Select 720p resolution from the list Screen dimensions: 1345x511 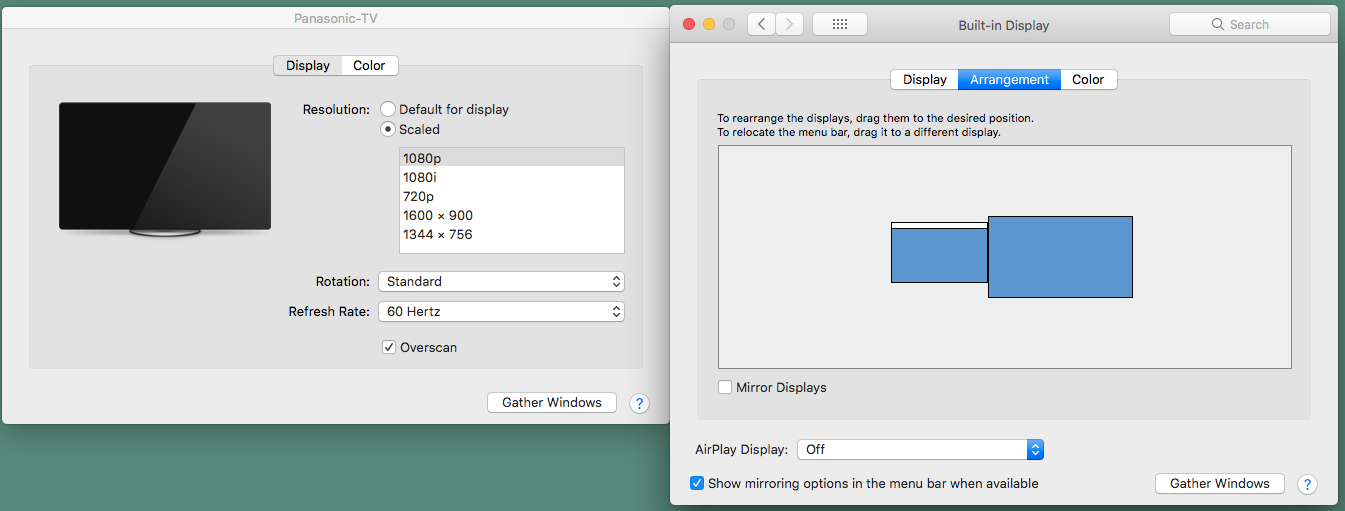point(419,196)
